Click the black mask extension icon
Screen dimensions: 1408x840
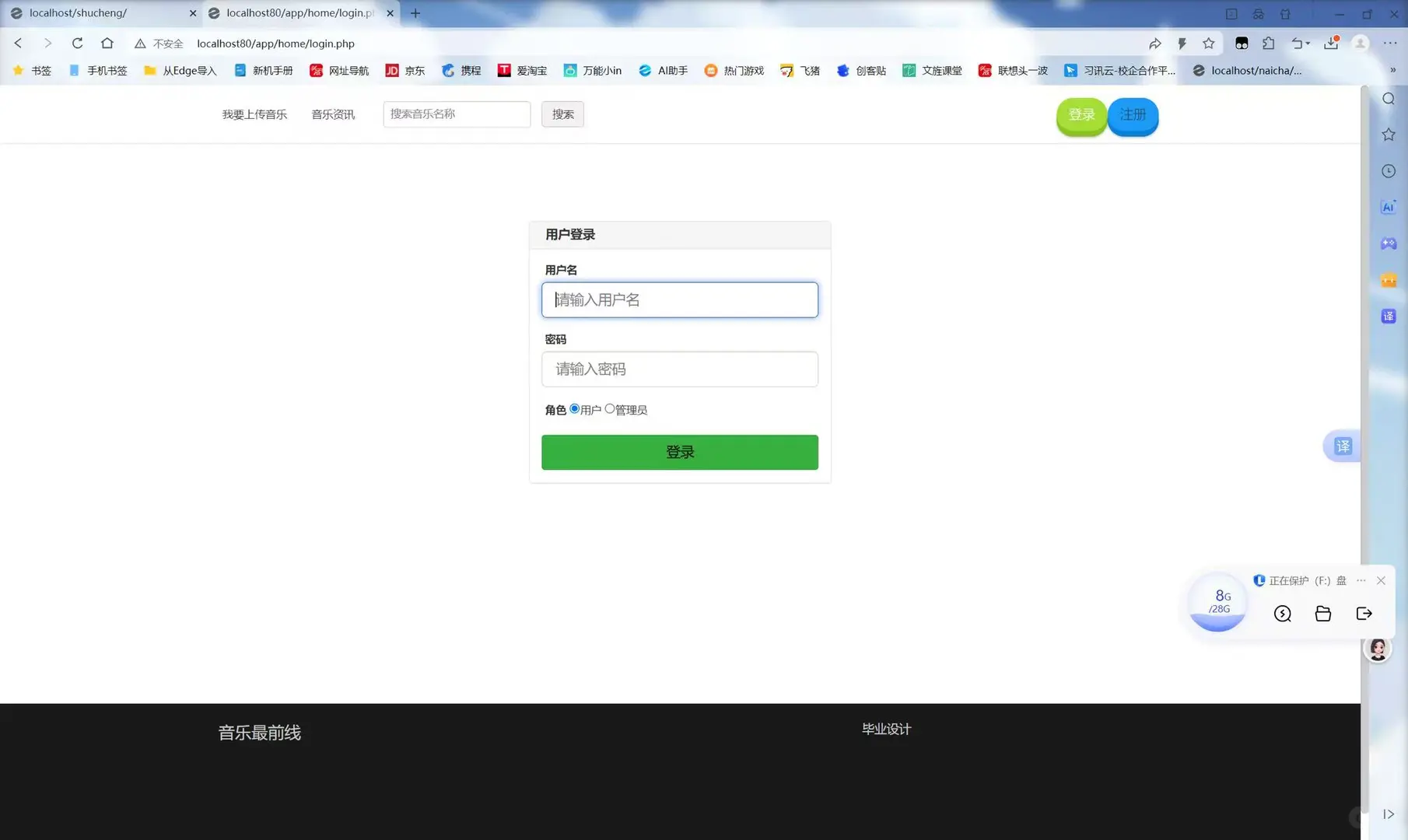pyautogui.click(x=1242, y=44)
